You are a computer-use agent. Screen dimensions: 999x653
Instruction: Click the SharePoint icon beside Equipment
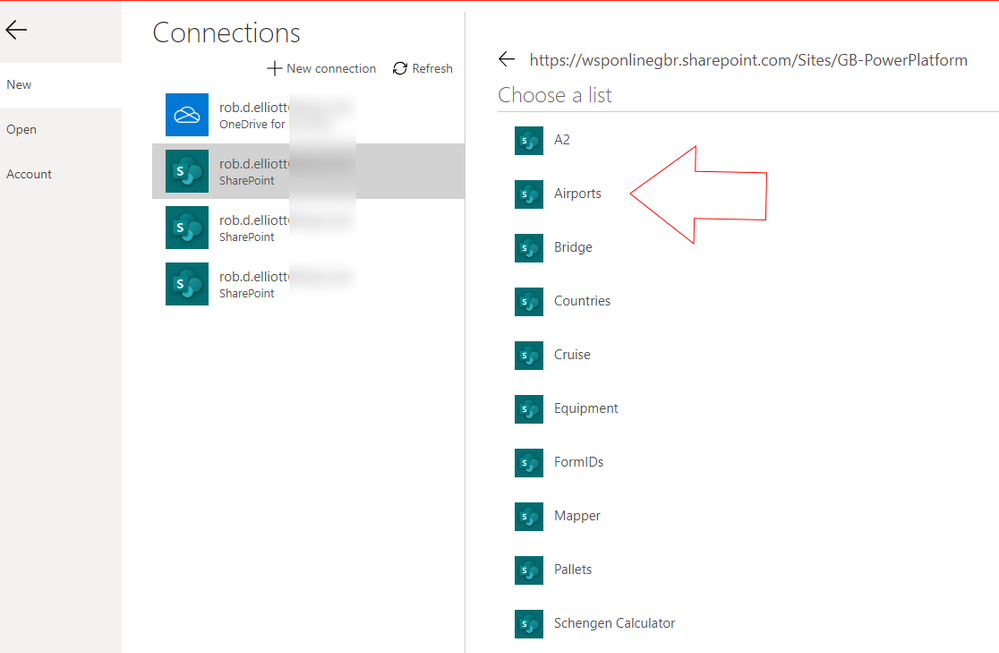tap(529, 409)
